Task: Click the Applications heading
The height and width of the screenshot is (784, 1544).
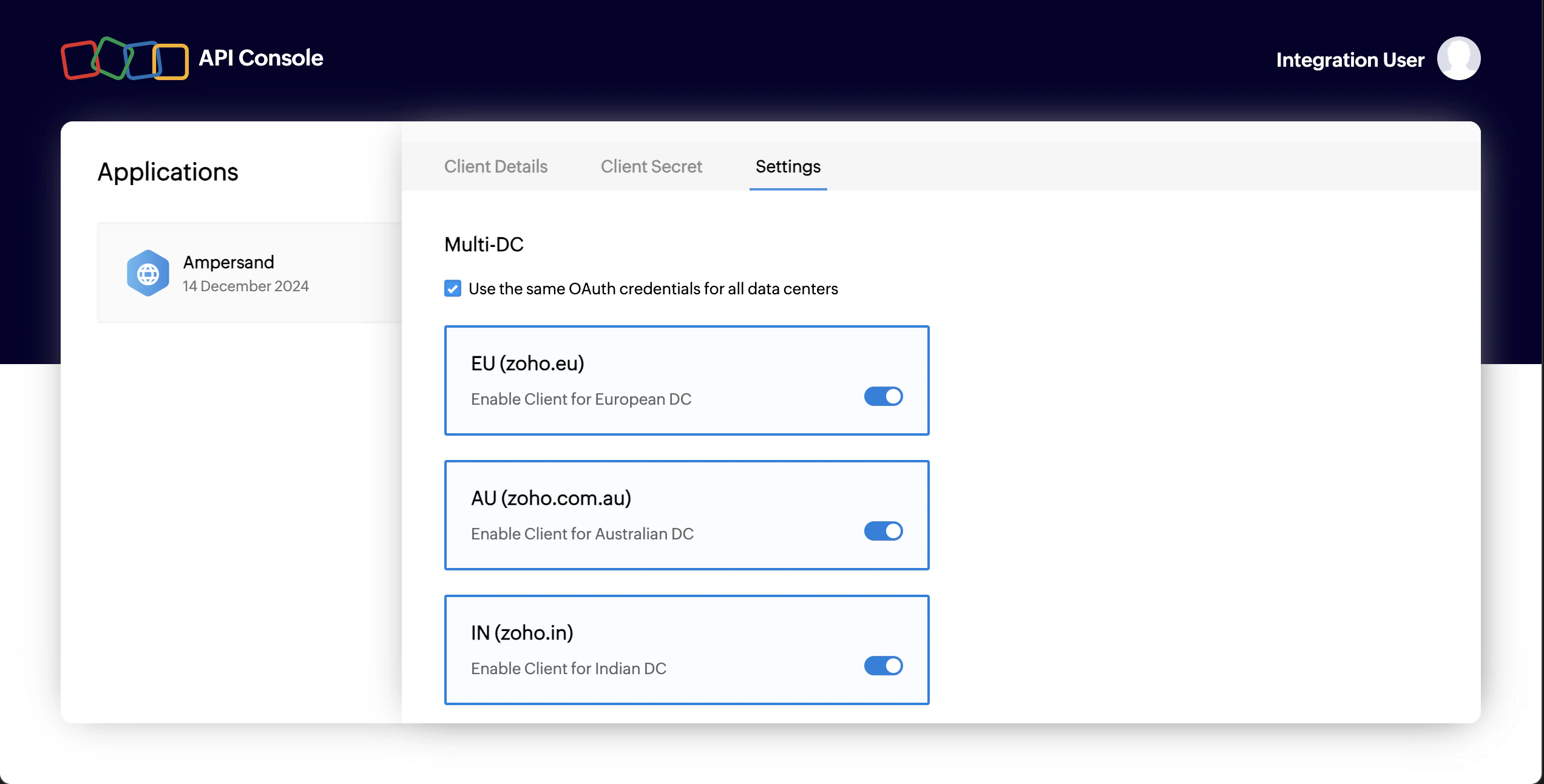Action: [168, 172]
